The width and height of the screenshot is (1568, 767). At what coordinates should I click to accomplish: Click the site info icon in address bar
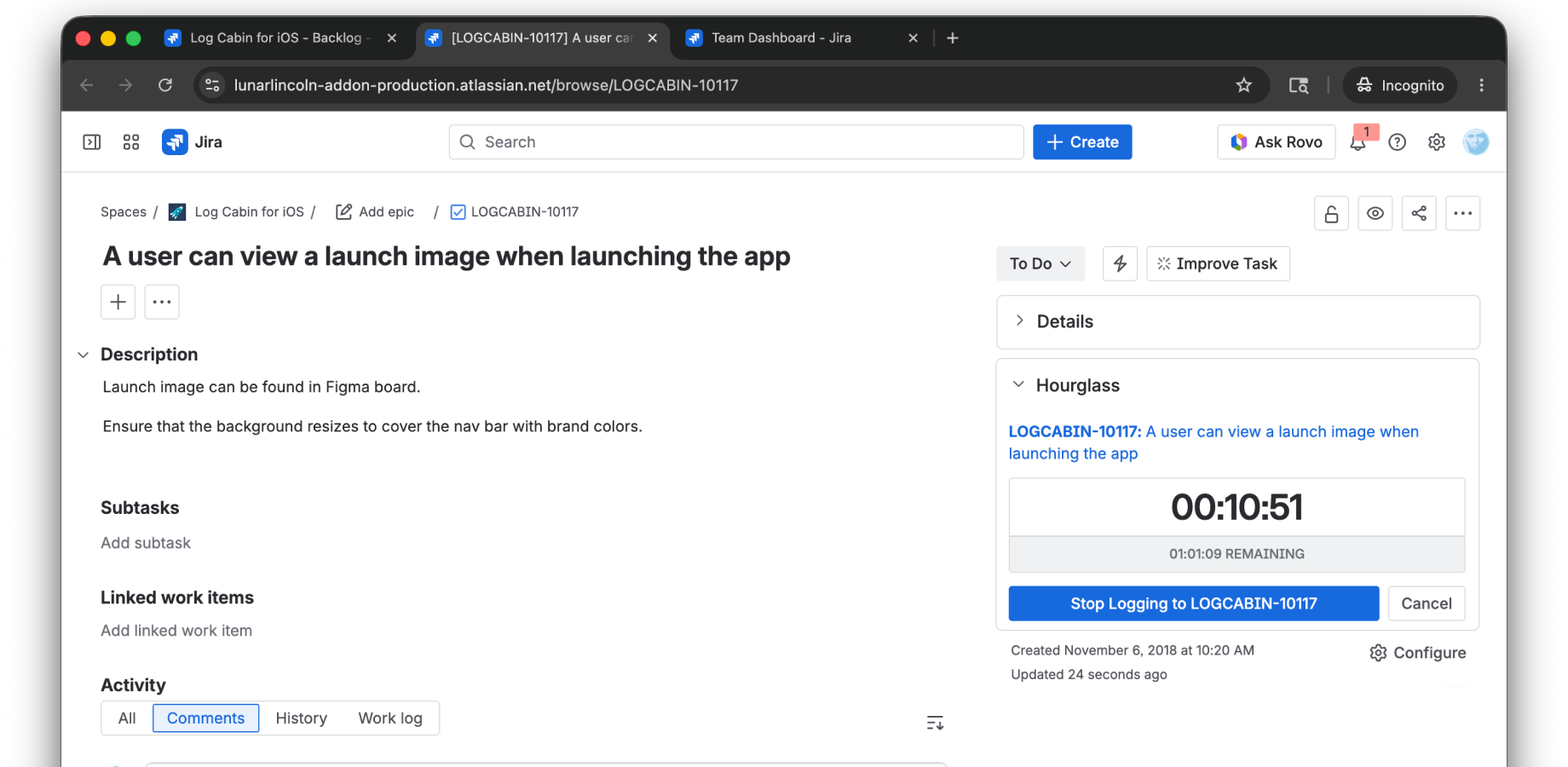(213, 85)
